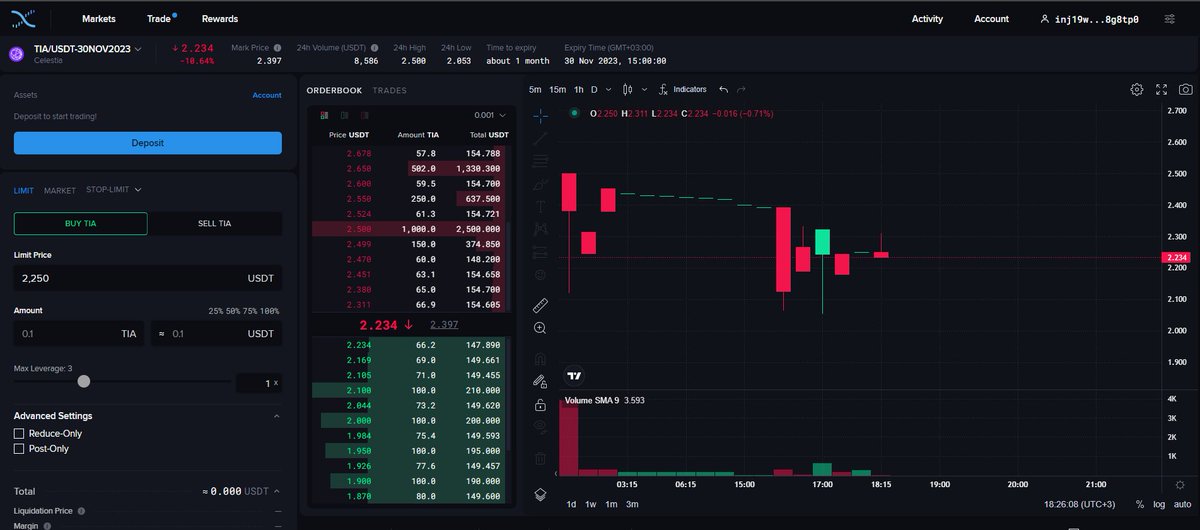This screenshot has width=1200, height=530.
Task: Open the 0.001 price aggregation dropdown
Action: 490,115
